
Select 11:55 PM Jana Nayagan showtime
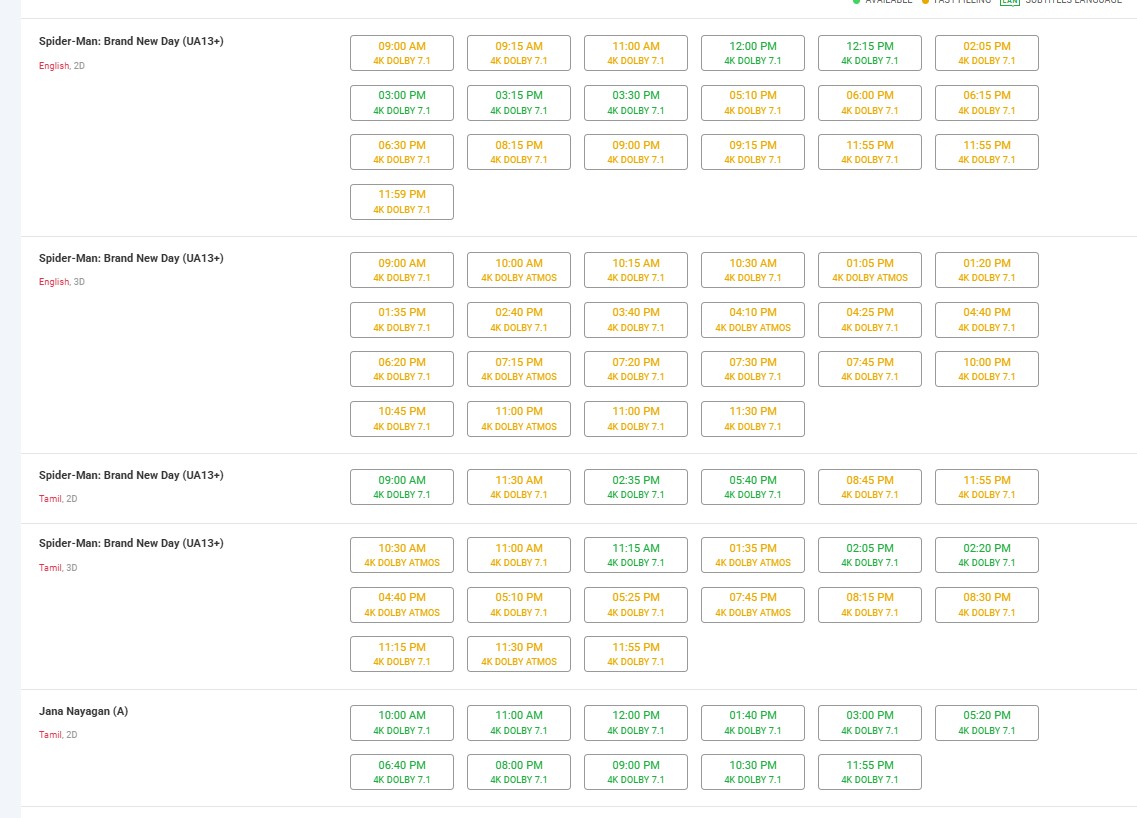(x=869, y=772)
